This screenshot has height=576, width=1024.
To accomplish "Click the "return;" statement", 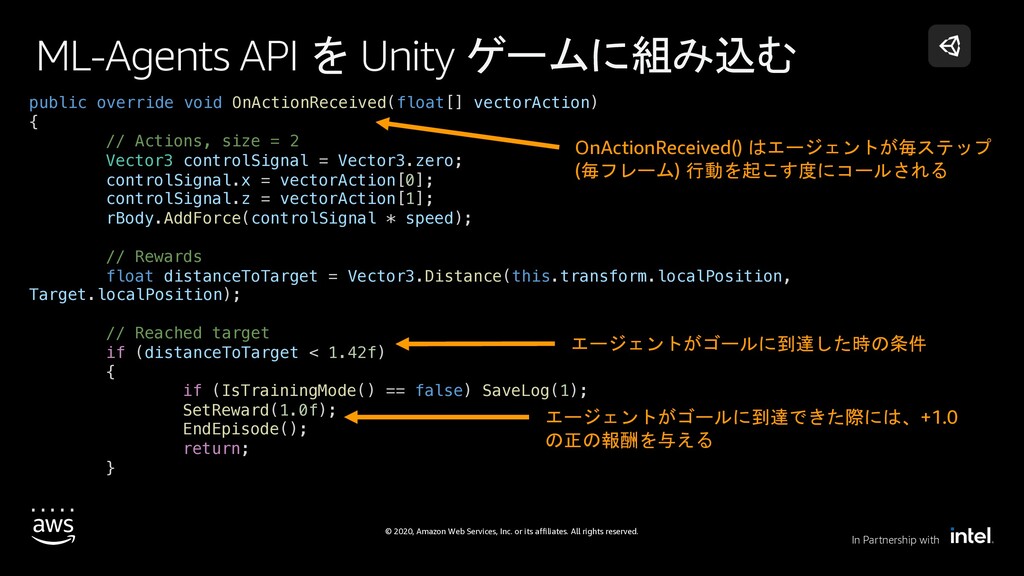I will (216, 449).
